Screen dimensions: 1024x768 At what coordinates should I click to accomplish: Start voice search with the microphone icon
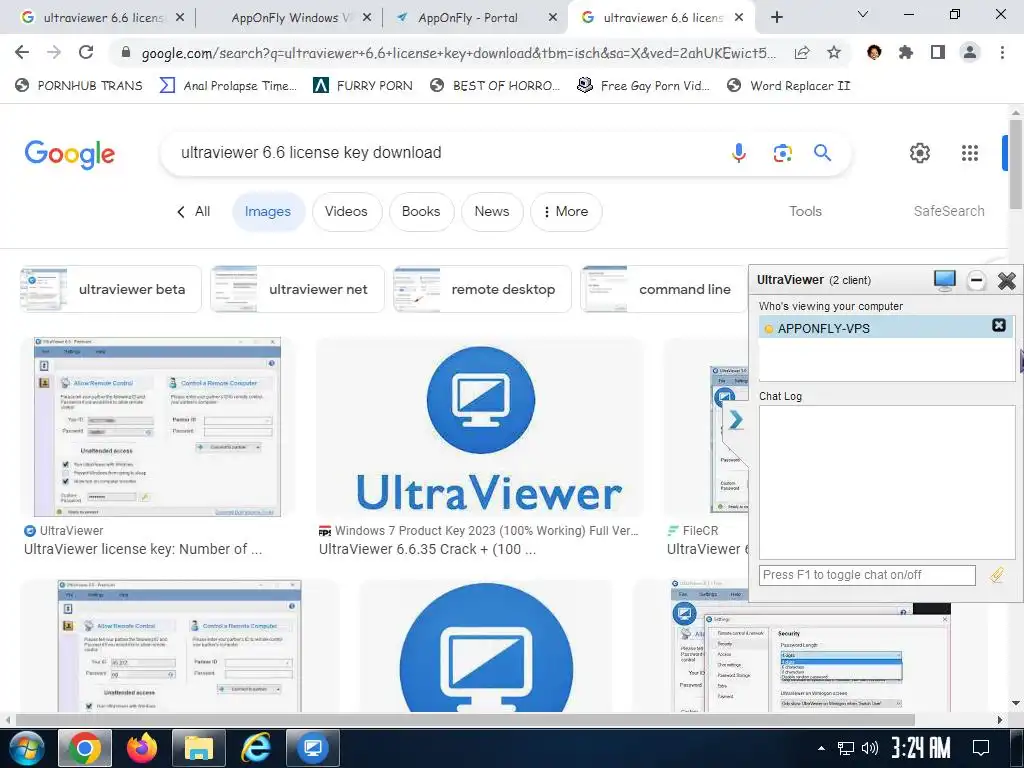point(739,153)
